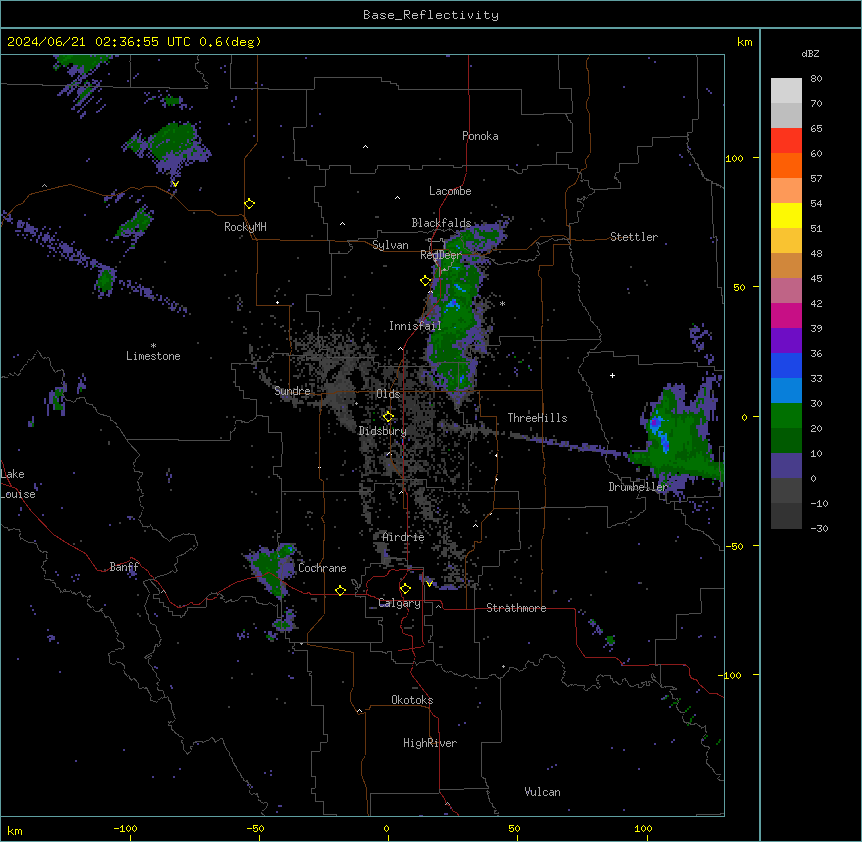This screenshot has height=842, width=862.
Task: Click the asterisk marker above Limestone
Action: [x=153, y=346]
